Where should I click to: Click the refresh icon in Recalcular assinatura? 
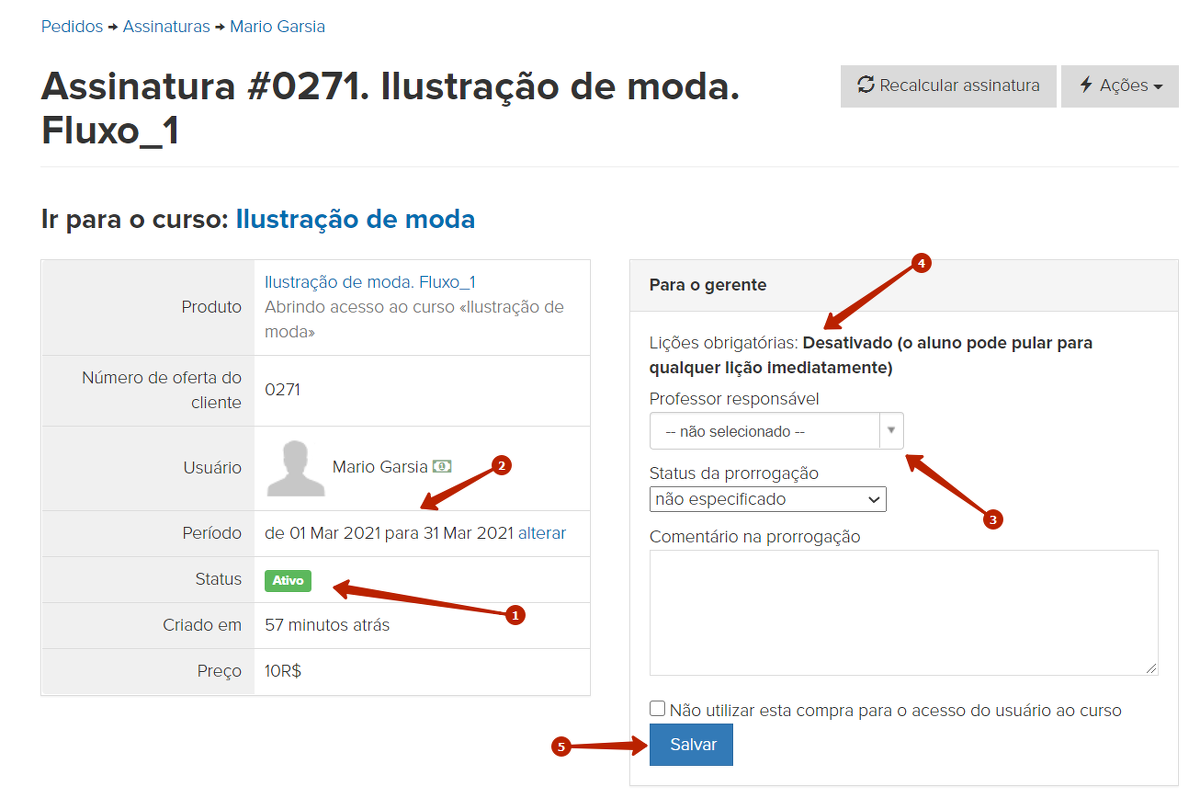coord(866,85)
